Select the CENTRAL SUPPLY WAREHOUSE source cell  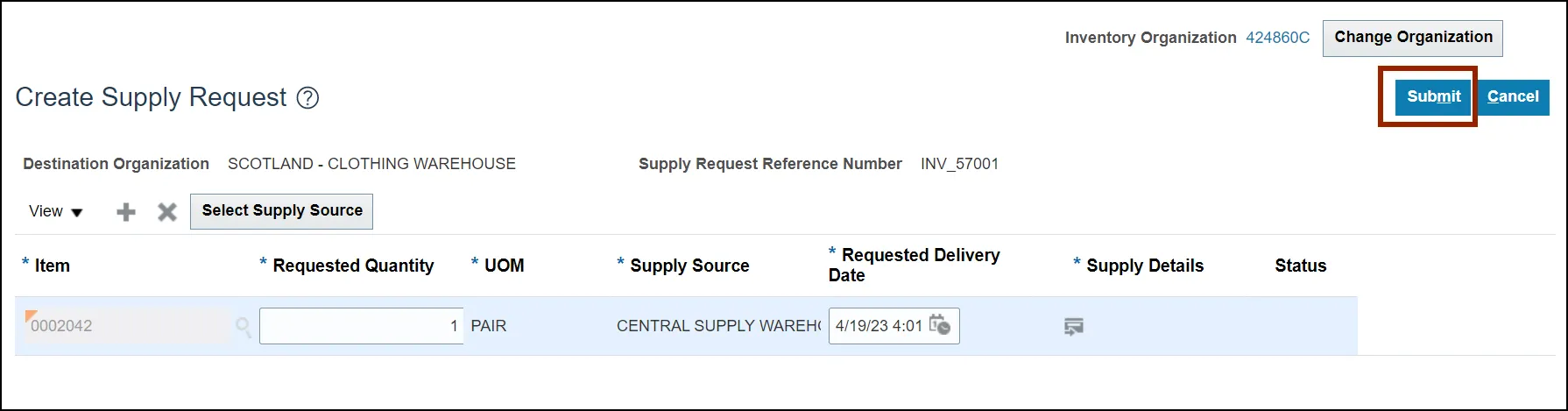click(717, 326)
